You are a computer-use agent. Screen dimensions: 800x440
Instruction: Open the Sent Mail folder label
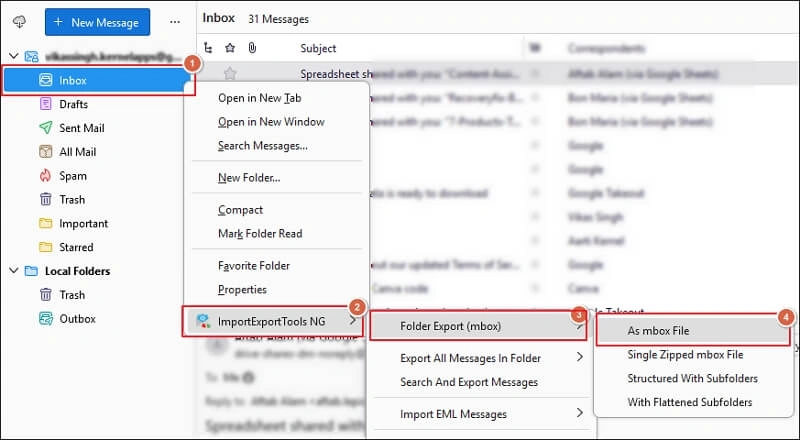click(x=82, y=128)
